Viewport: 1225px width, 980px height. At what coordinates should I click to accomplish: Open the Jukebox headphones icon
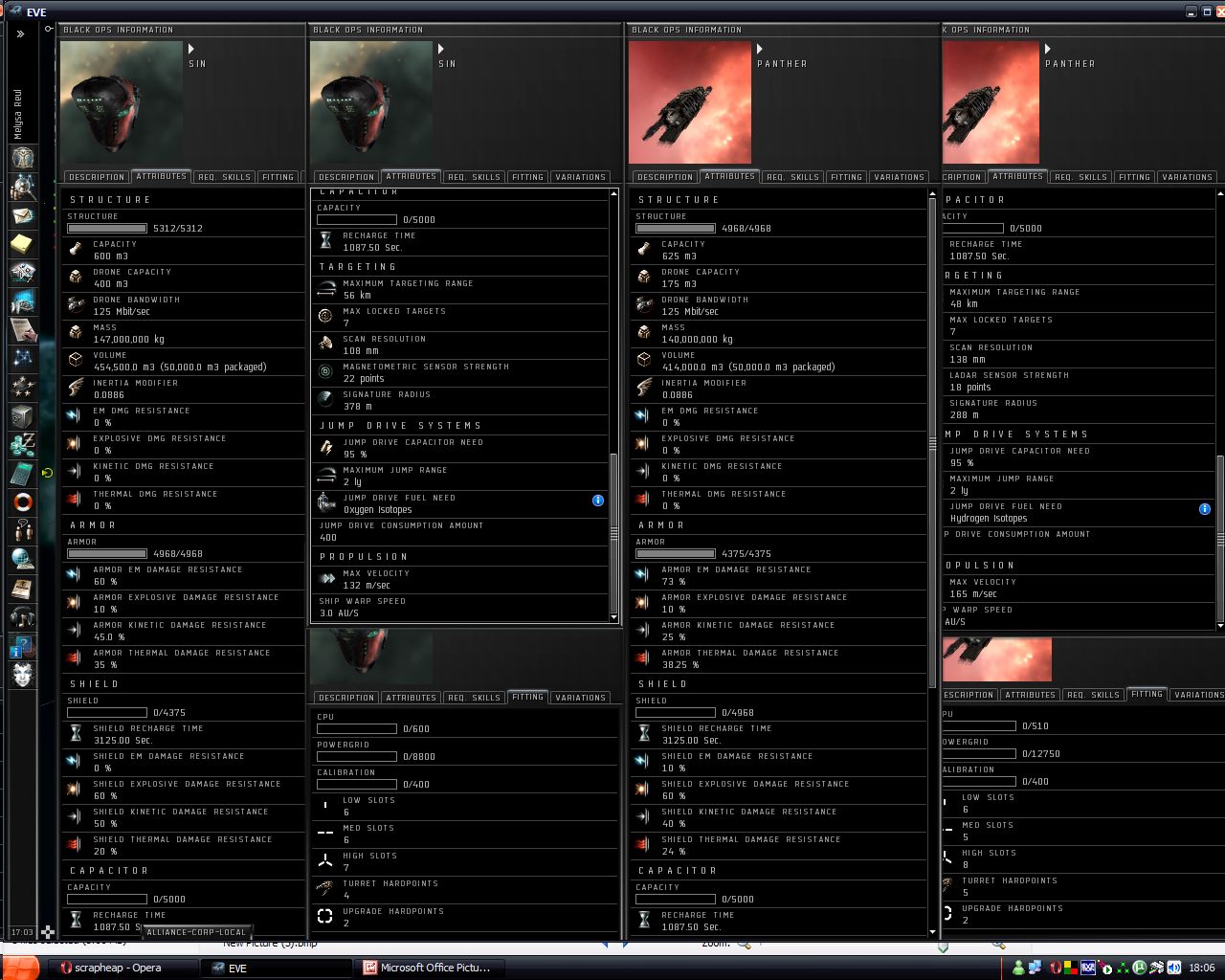pos(23,616)
